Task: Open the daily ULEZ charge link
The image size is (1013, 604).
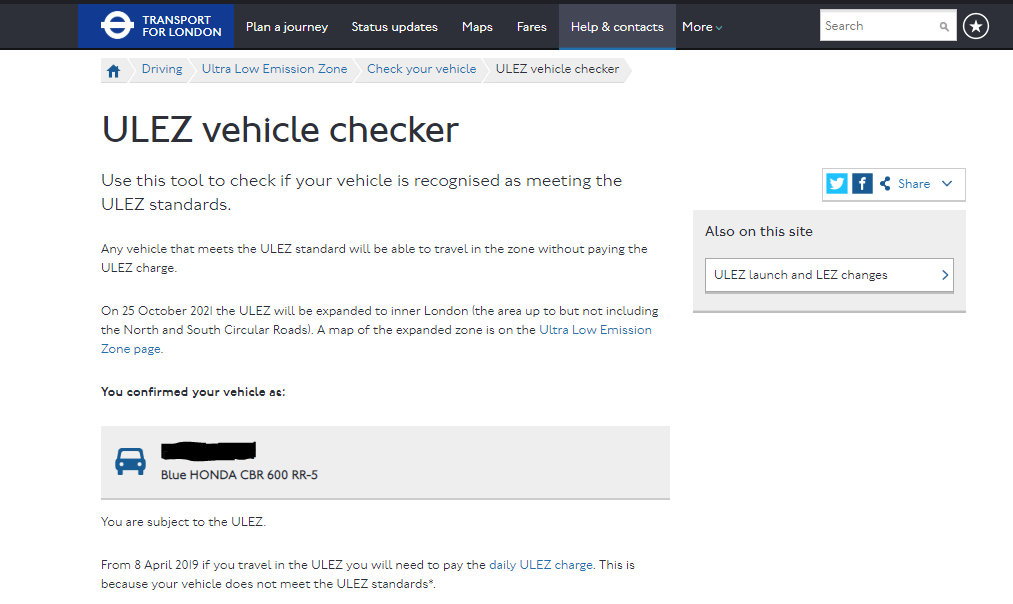Action: tap(540, 565)
